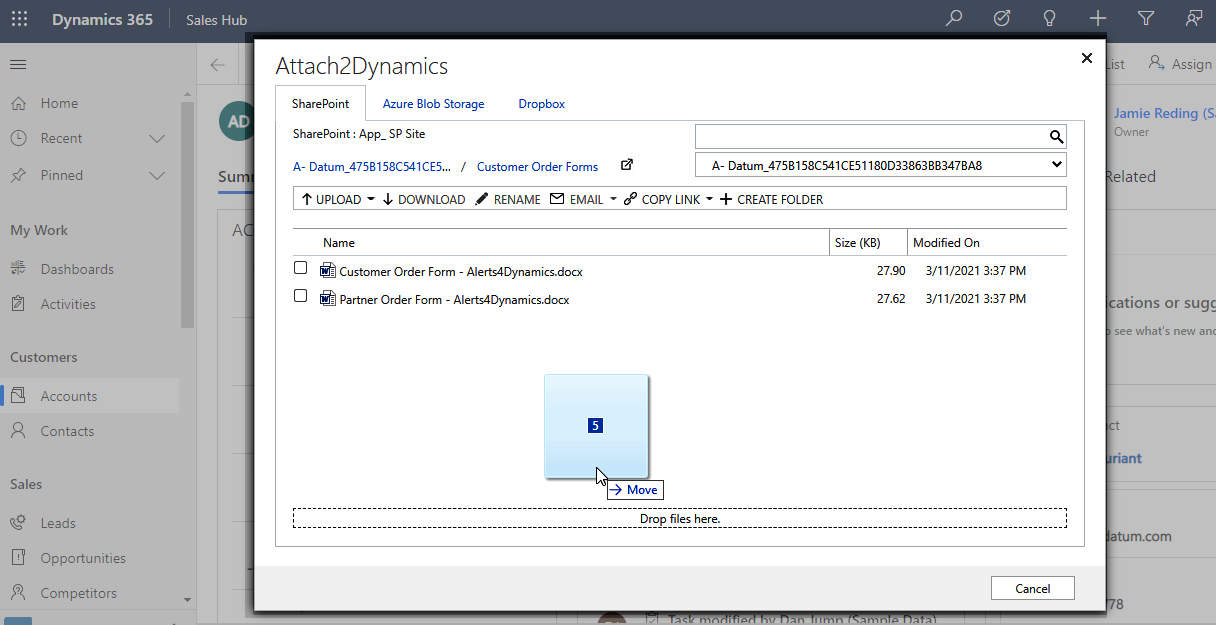Click the Assign person icon
Viewport: 1216px width, 625px height.
[1156, 63]
